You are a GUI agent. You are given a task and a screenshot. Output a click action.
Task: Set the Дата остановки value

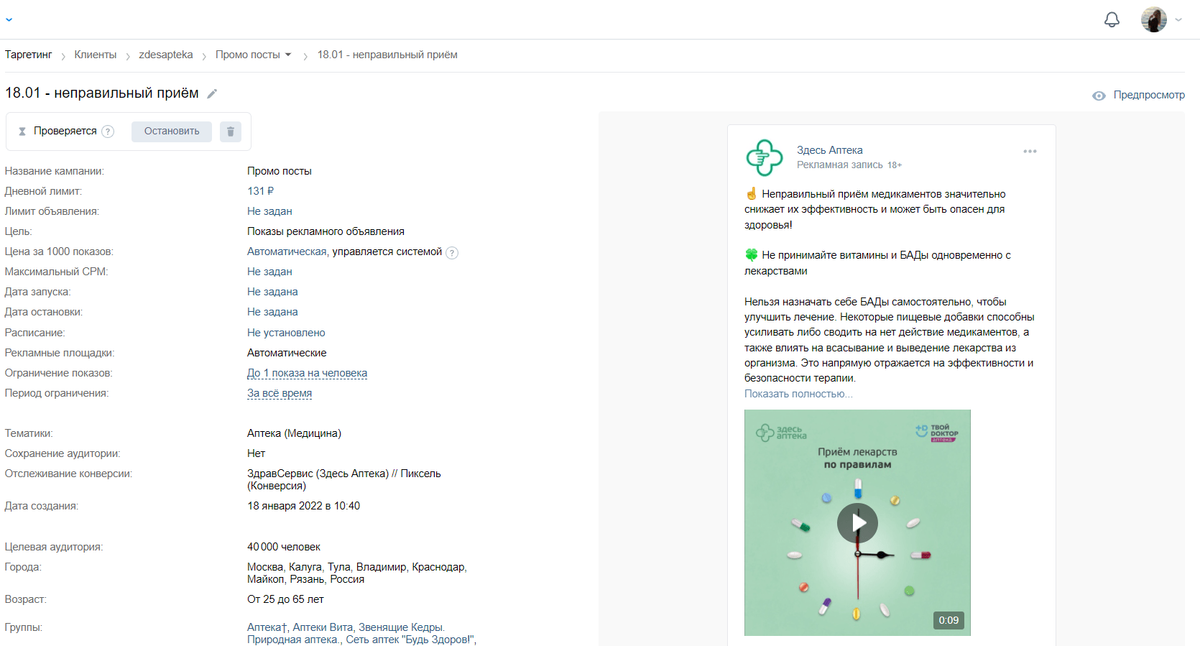tap(272, 312)
